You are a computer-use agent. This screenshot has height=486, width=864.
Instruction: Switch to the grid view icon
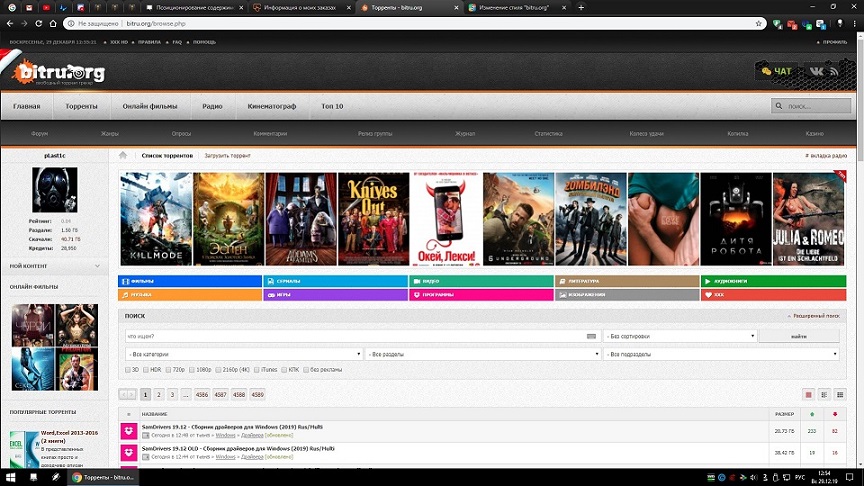pos(840,395)
